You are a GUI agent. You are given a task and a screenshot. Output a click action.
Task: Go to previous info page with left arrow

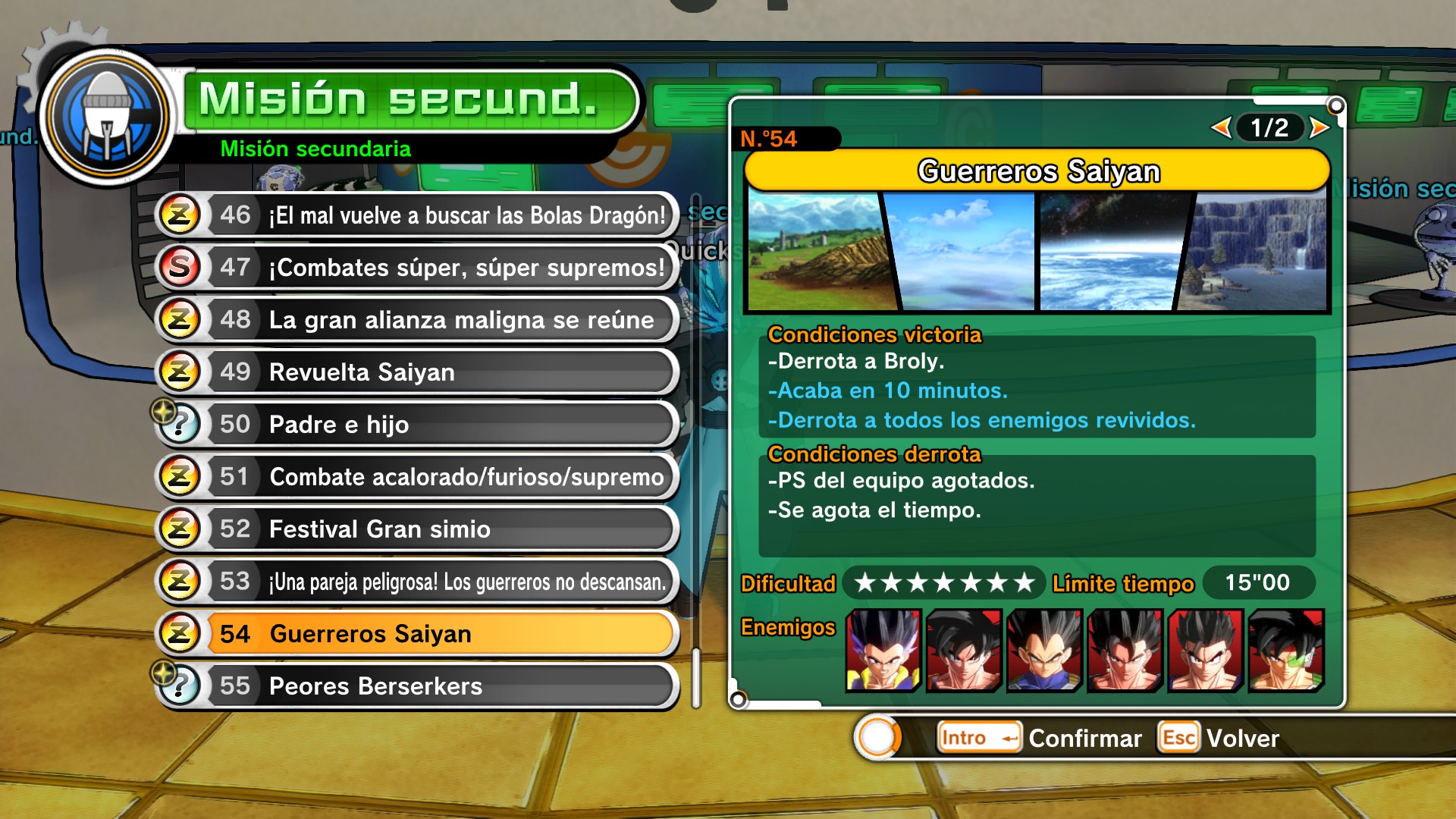coord(1221,127)
